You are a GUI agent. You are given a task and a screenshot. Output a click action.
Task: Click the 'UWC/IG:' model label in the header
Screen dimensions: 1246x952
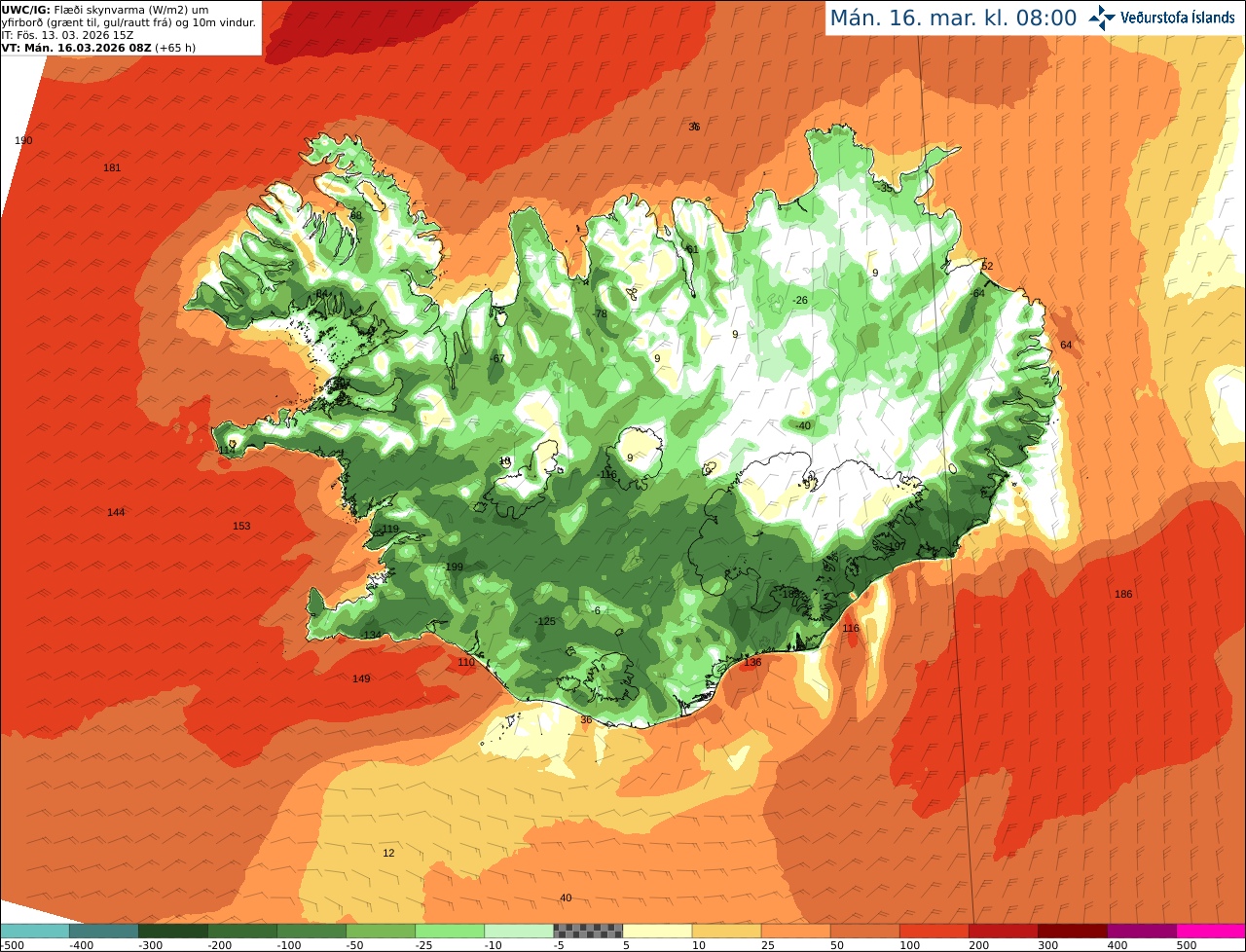(x=24, y=9)
